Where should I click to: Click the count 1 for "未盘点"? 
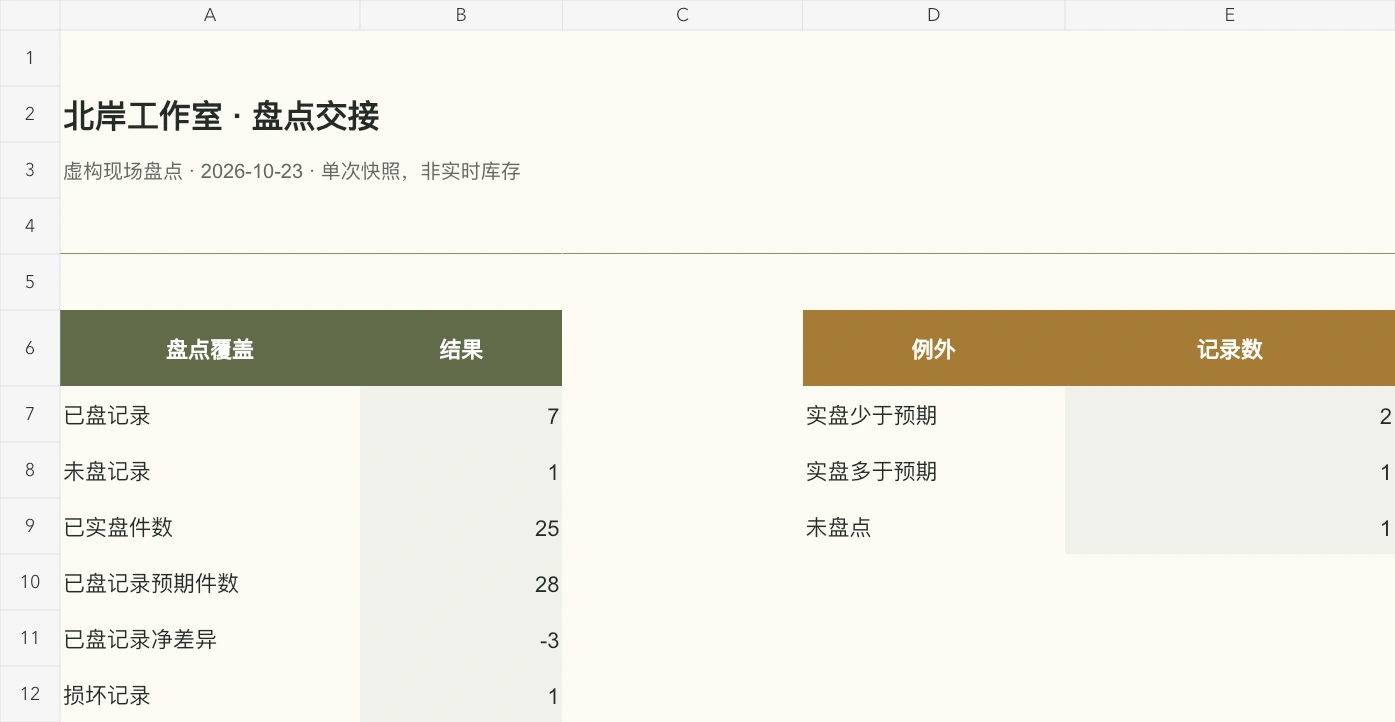point(1230,526)
